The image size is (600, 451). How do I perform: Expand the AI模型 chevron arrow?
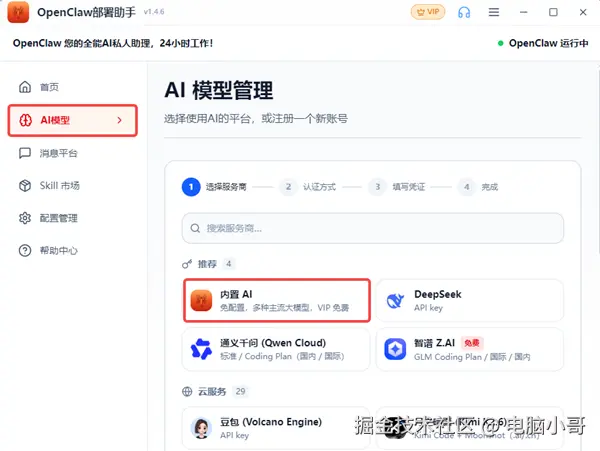[x=119, y=120]
